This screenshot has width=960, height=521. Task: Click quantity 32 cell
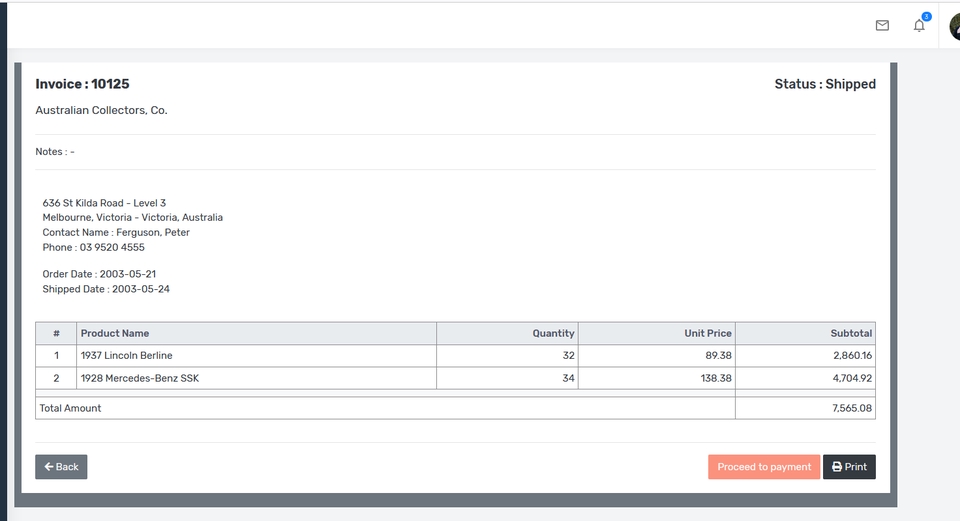click(508, 356)
